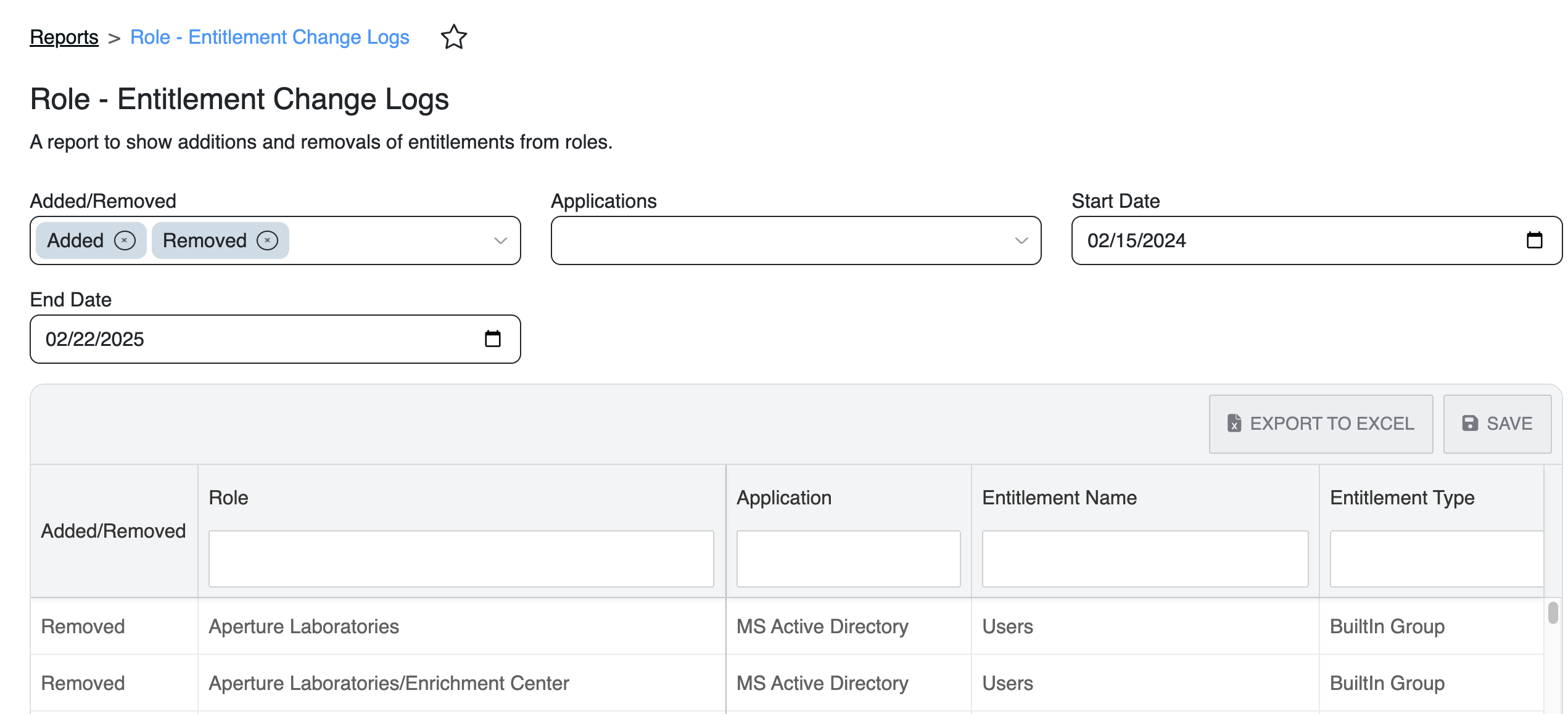1568x714 pixels.
Task: Click the floppy disk Save icon
Action: [x=1470, y=424]
